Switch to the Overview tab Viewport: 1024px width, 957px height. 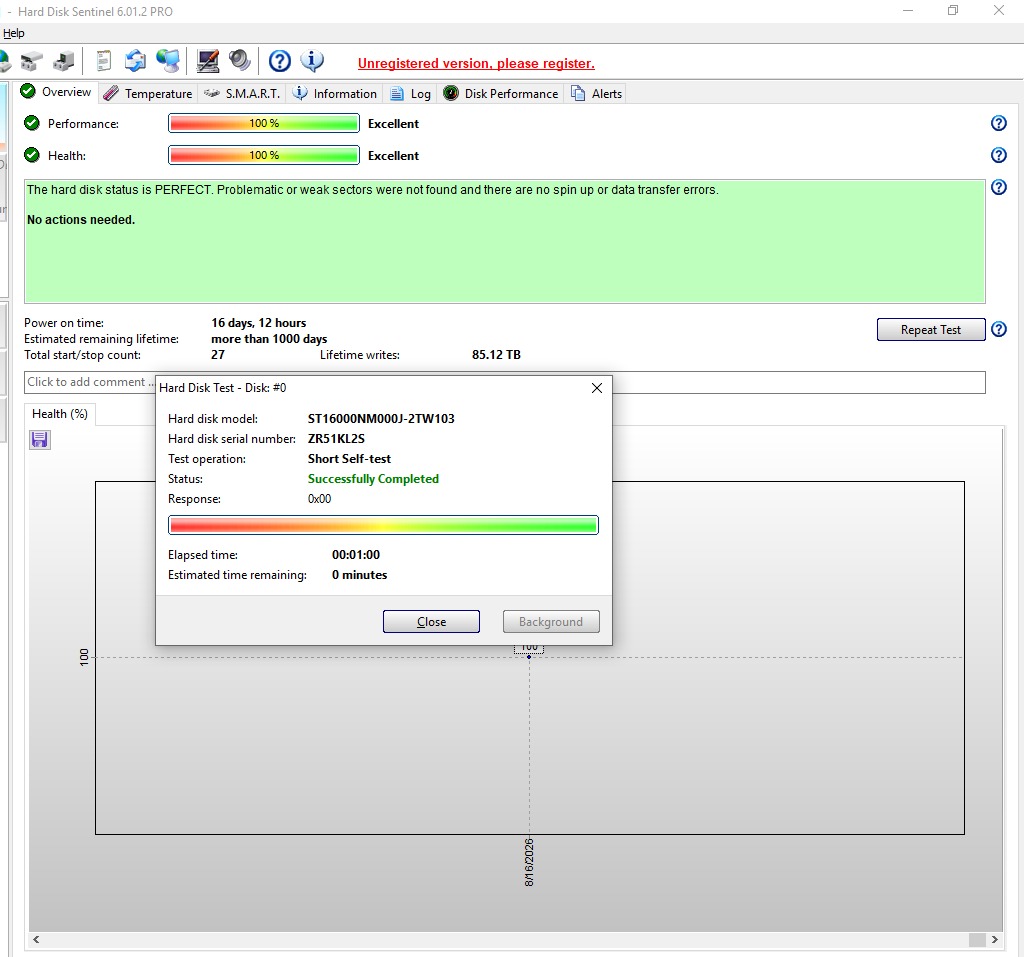click(x=56, y=92)
